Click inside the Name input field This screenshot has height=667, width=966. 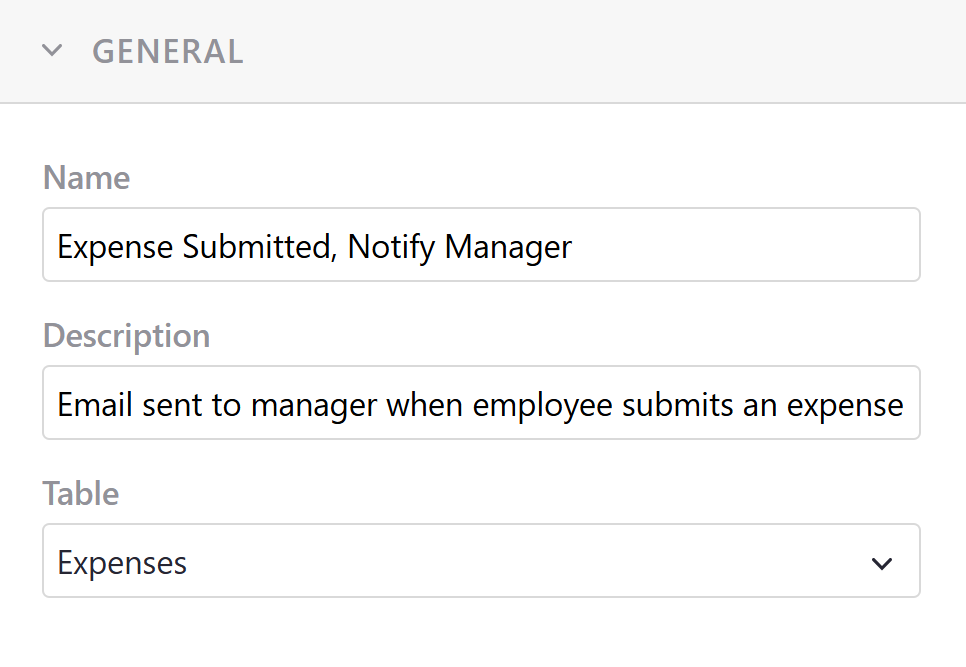(740, 245)
